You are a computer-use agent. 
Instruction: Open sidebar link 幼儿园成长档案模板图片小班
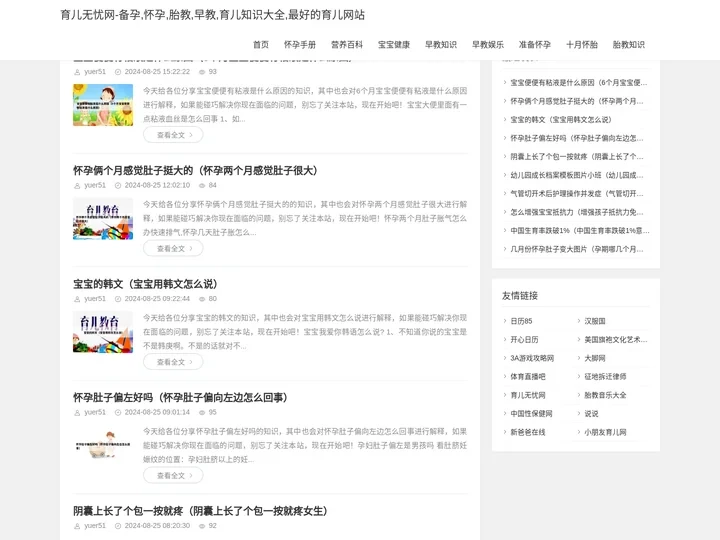(577, 175)
